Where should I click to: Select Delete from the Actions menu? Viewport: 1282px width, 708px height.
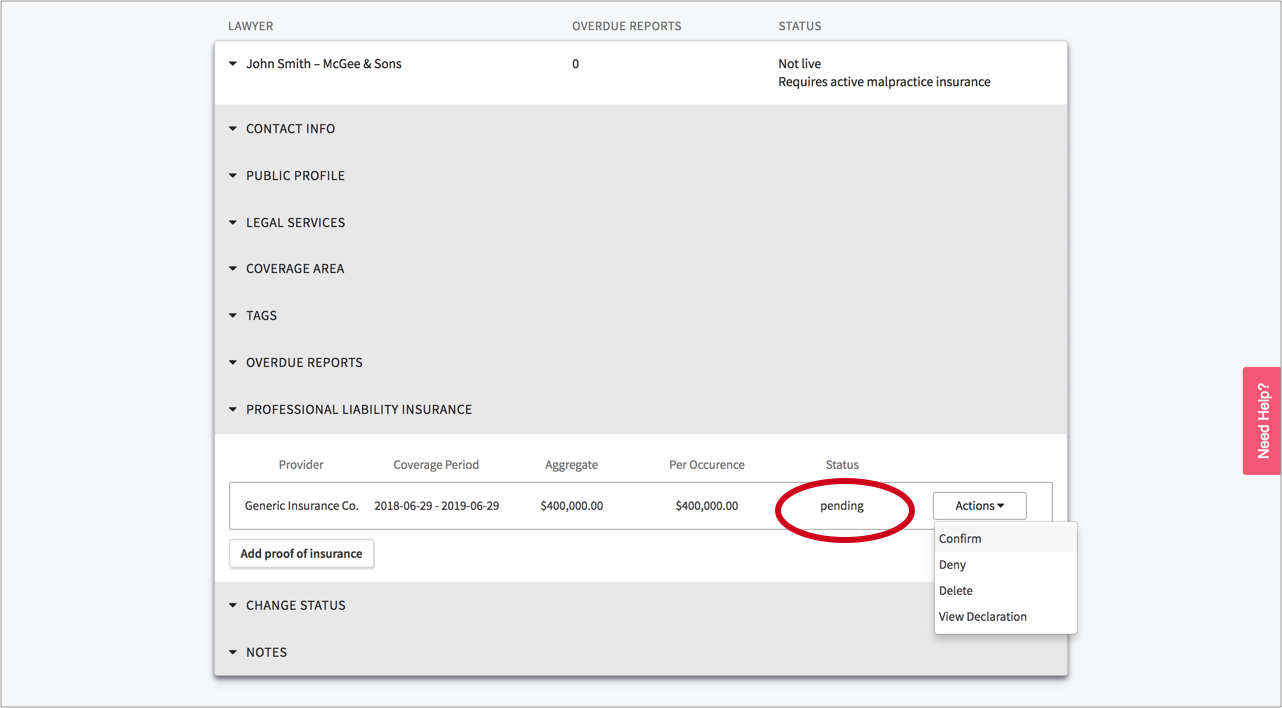955,591
